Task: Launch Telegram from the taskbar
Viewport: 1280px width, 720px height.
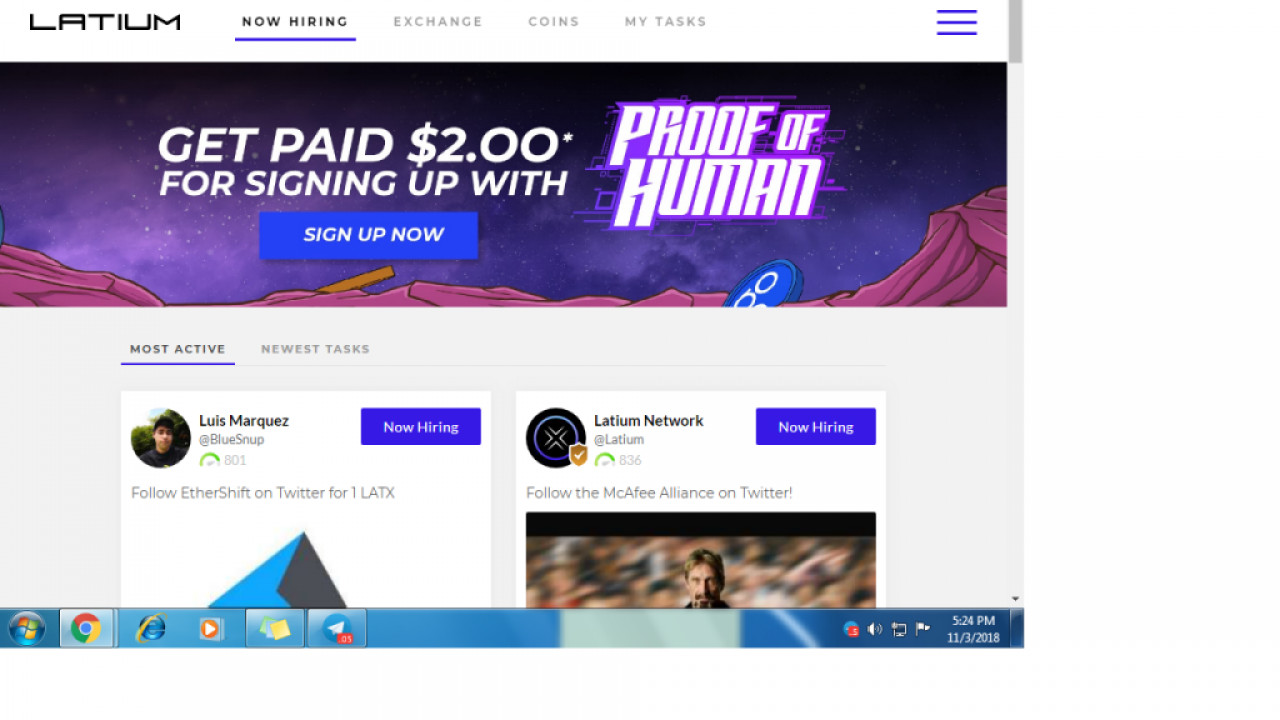Action: tap(337, 629)
